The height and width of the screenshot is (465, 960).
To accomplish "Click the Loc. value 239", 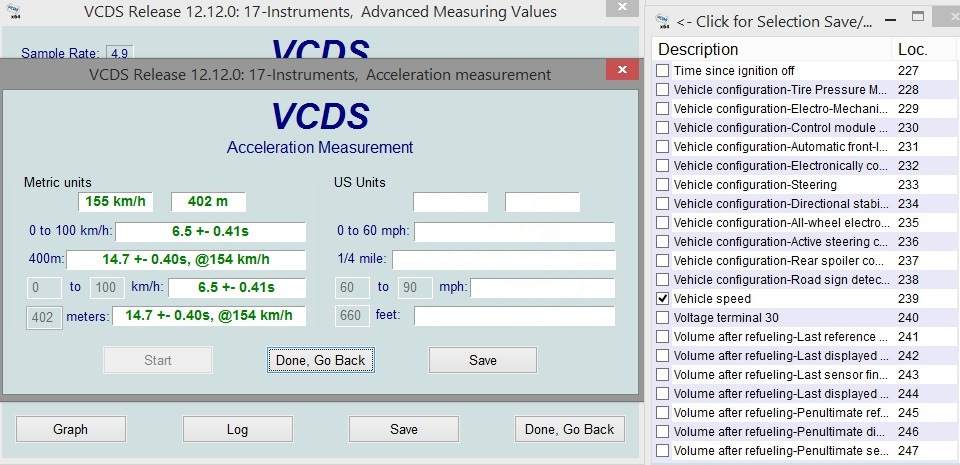I will pyautogui.click(x=909, y=299).
